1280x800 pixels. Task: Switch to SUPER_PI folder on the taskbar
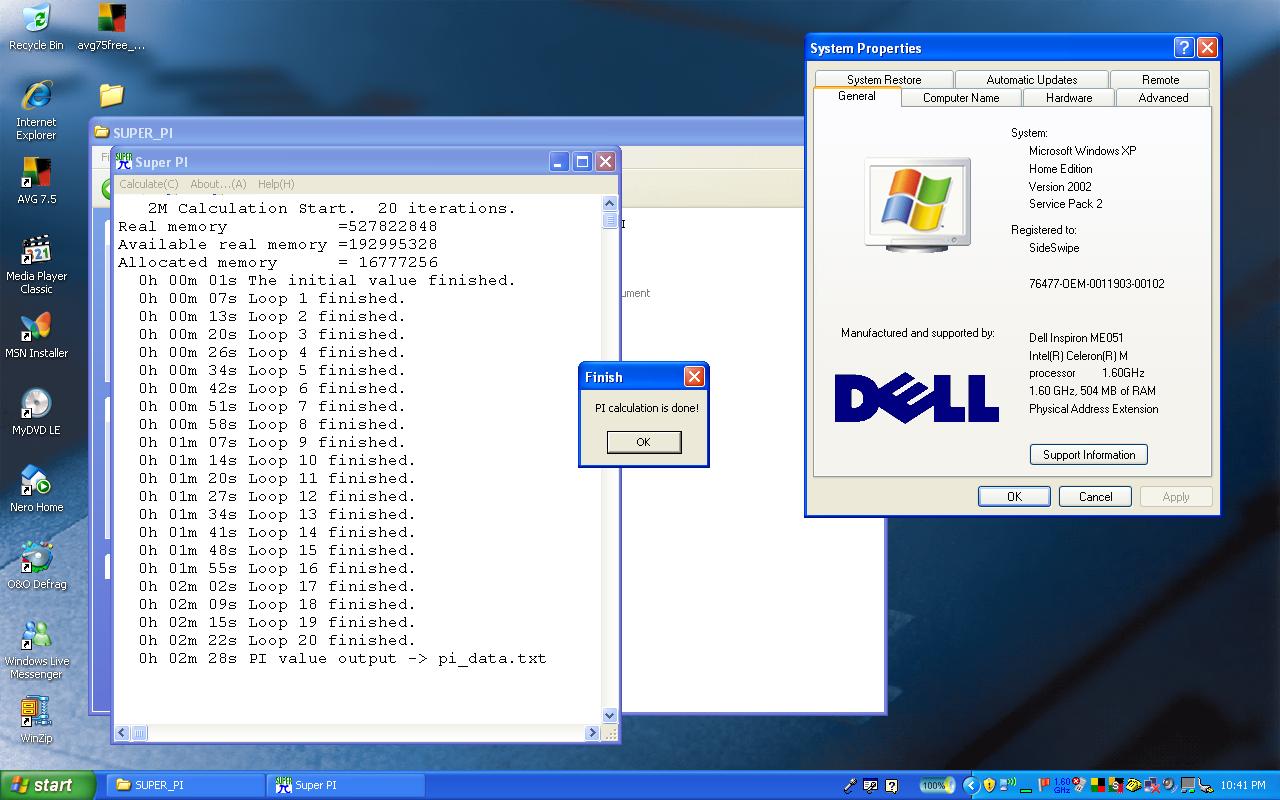(184, 785)
